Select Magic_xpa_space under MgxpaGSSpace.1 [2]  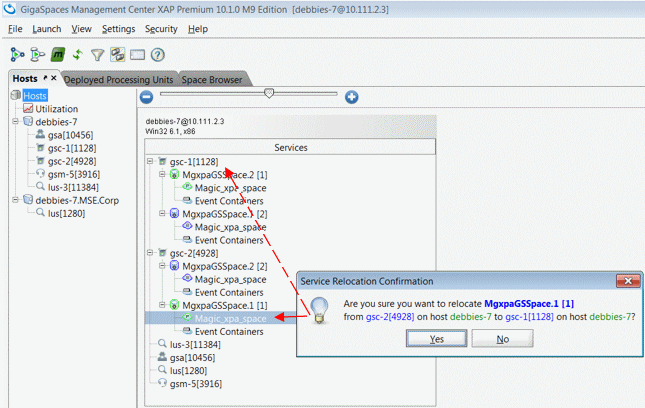(x=230, y=227)
